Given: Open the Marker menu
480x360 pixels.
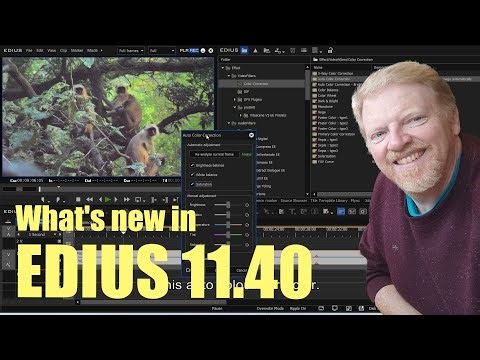Looking at the screenshot, I should click(x=77, y=50).
